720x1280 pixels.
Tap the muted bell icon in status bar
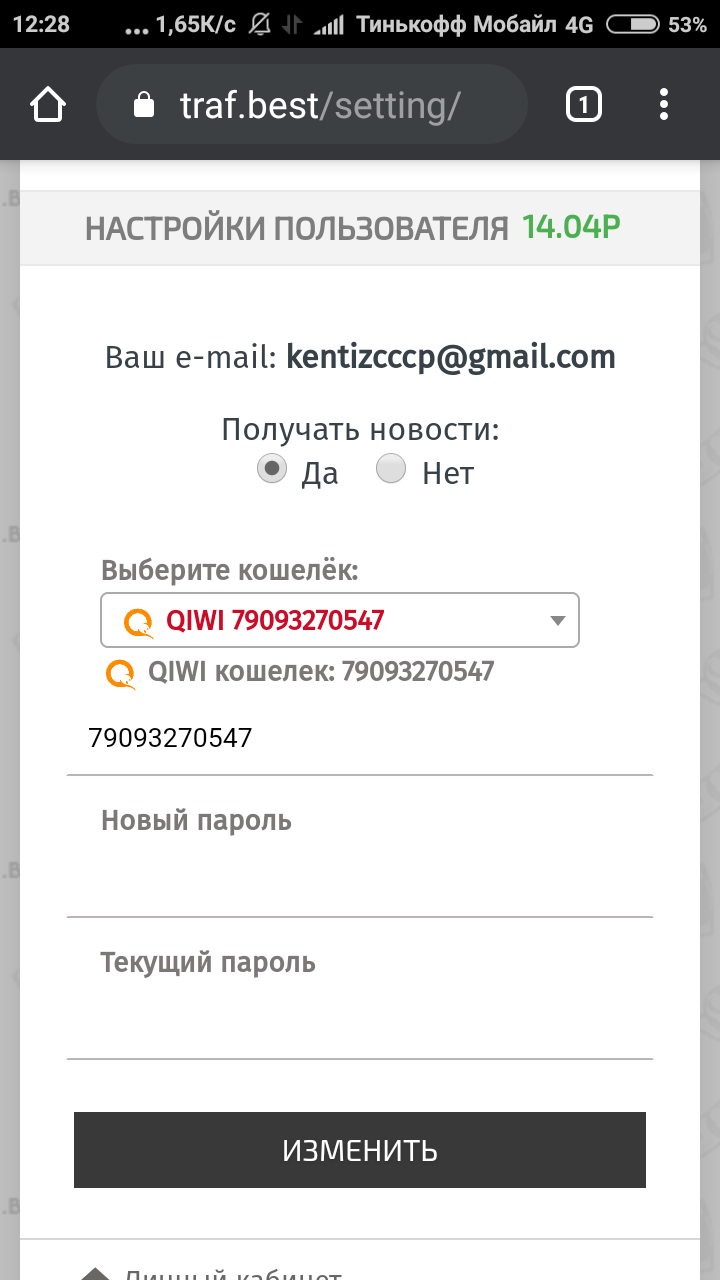tap(262, 25)
